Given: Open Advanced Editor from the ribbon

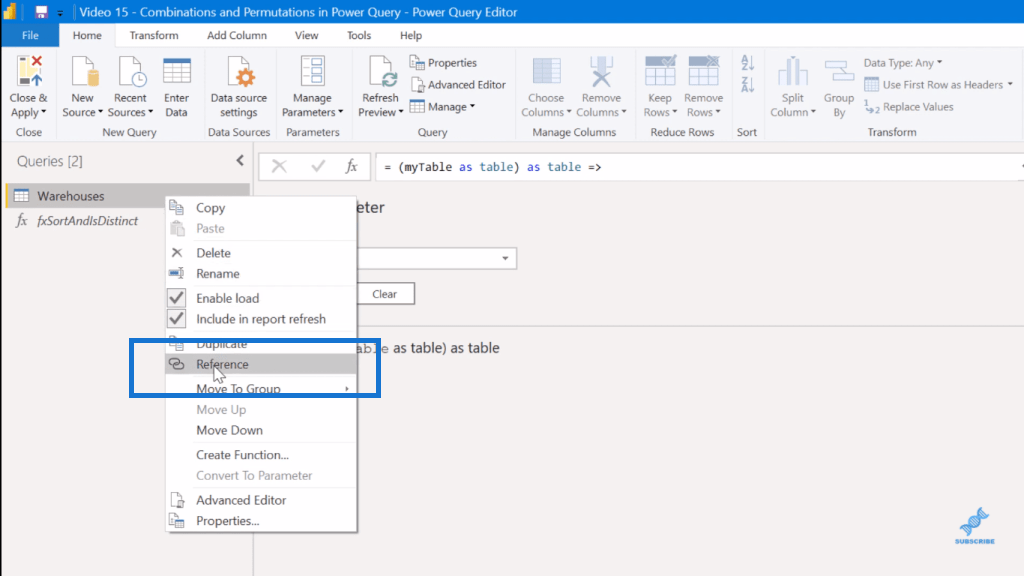Looking at the screenshot, I should tap(458, 85).
